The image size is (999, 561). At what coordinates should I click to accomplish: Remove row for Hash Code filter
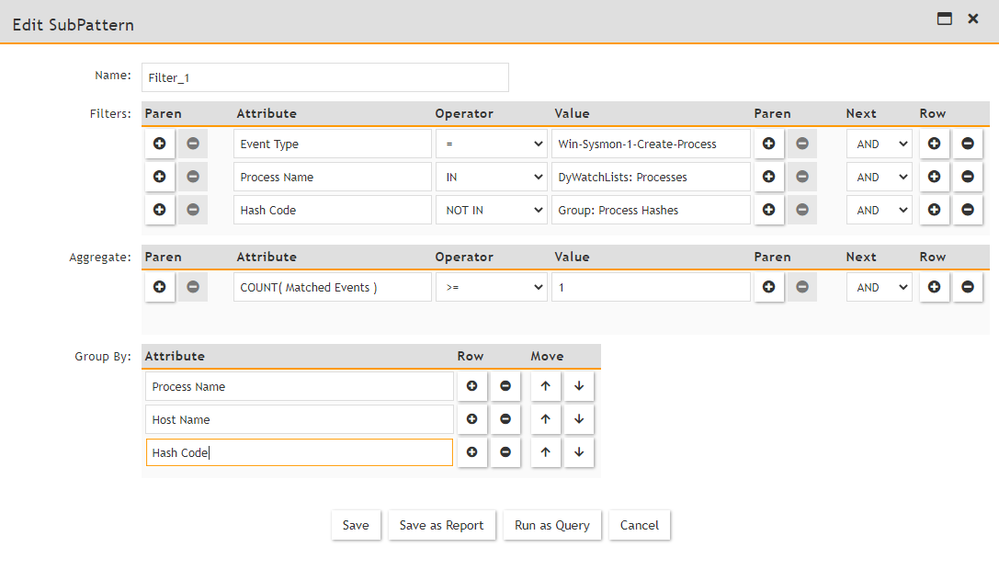967,210
